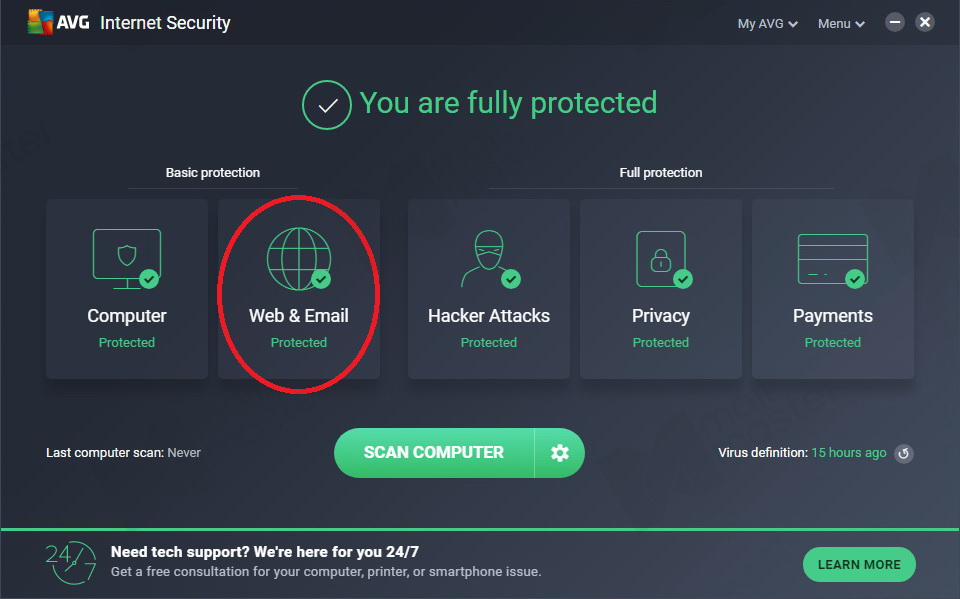The width and height of the screenshot is (960, 599).
Task: Open the Menu dropdown
Action: [841, 24]
